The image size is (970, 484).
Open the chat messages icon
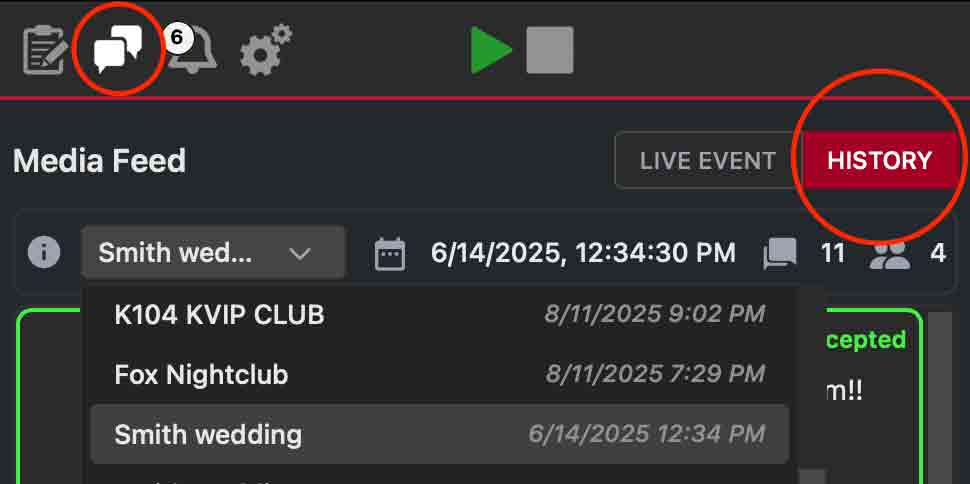coord(117,49)
